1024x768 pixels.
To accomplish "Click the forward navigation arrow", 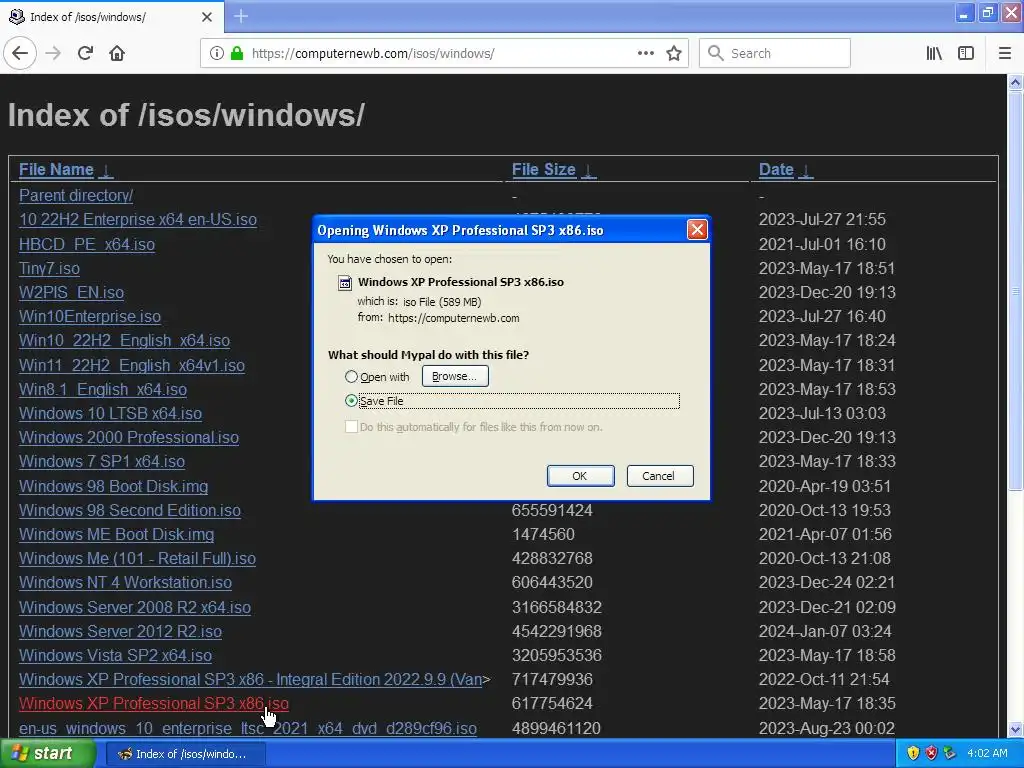I will click(53, 53).
